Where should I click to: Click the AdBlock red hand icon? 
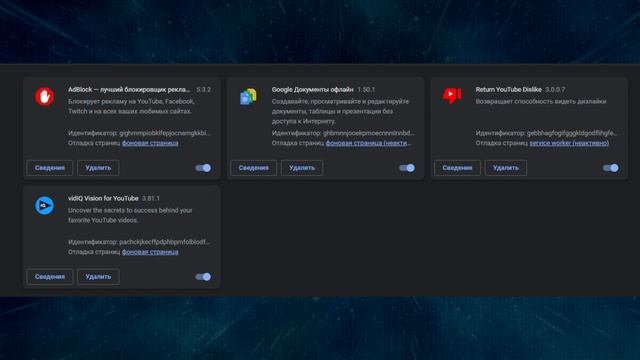click(44, 97)
